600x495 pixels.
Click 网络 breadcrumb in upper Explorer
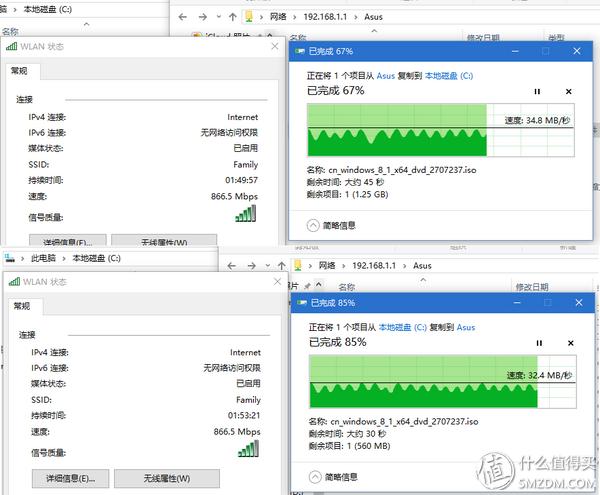point(278,17)
